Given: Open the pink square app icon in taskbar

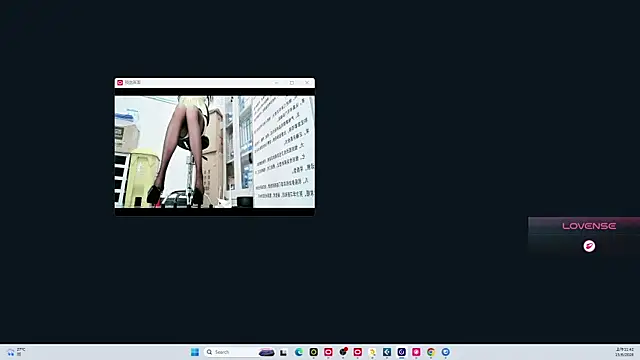Looking at the screenshot, I should pos(416,352).
